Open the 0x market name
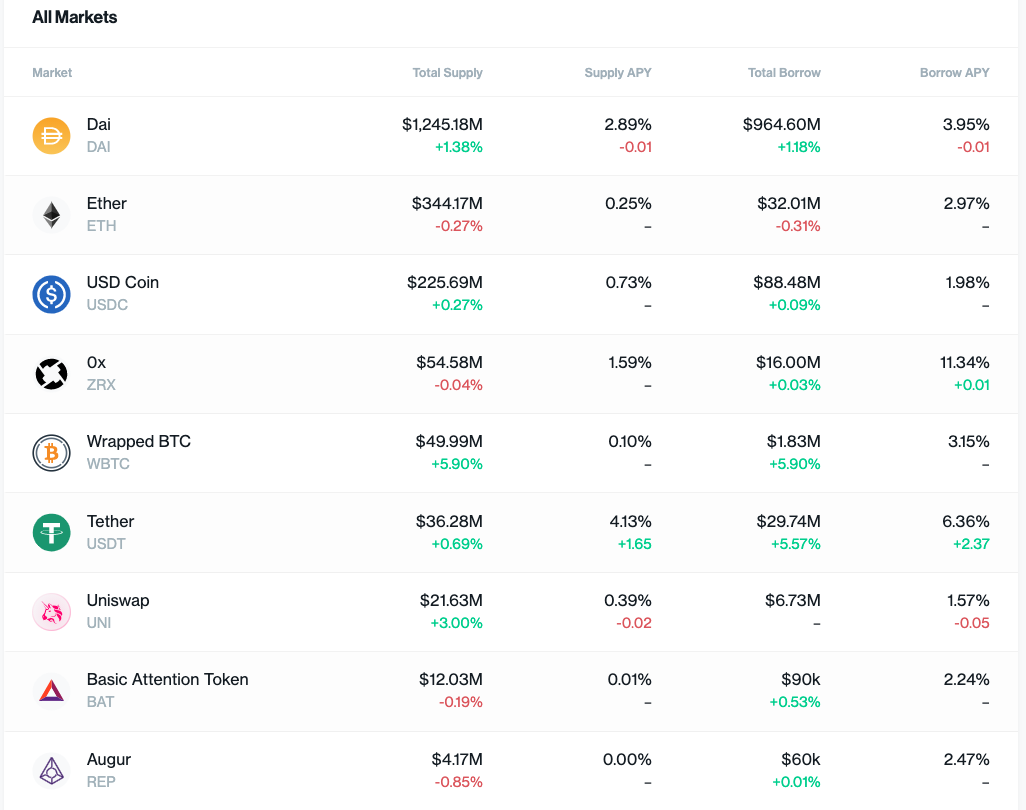 (96, 362)
